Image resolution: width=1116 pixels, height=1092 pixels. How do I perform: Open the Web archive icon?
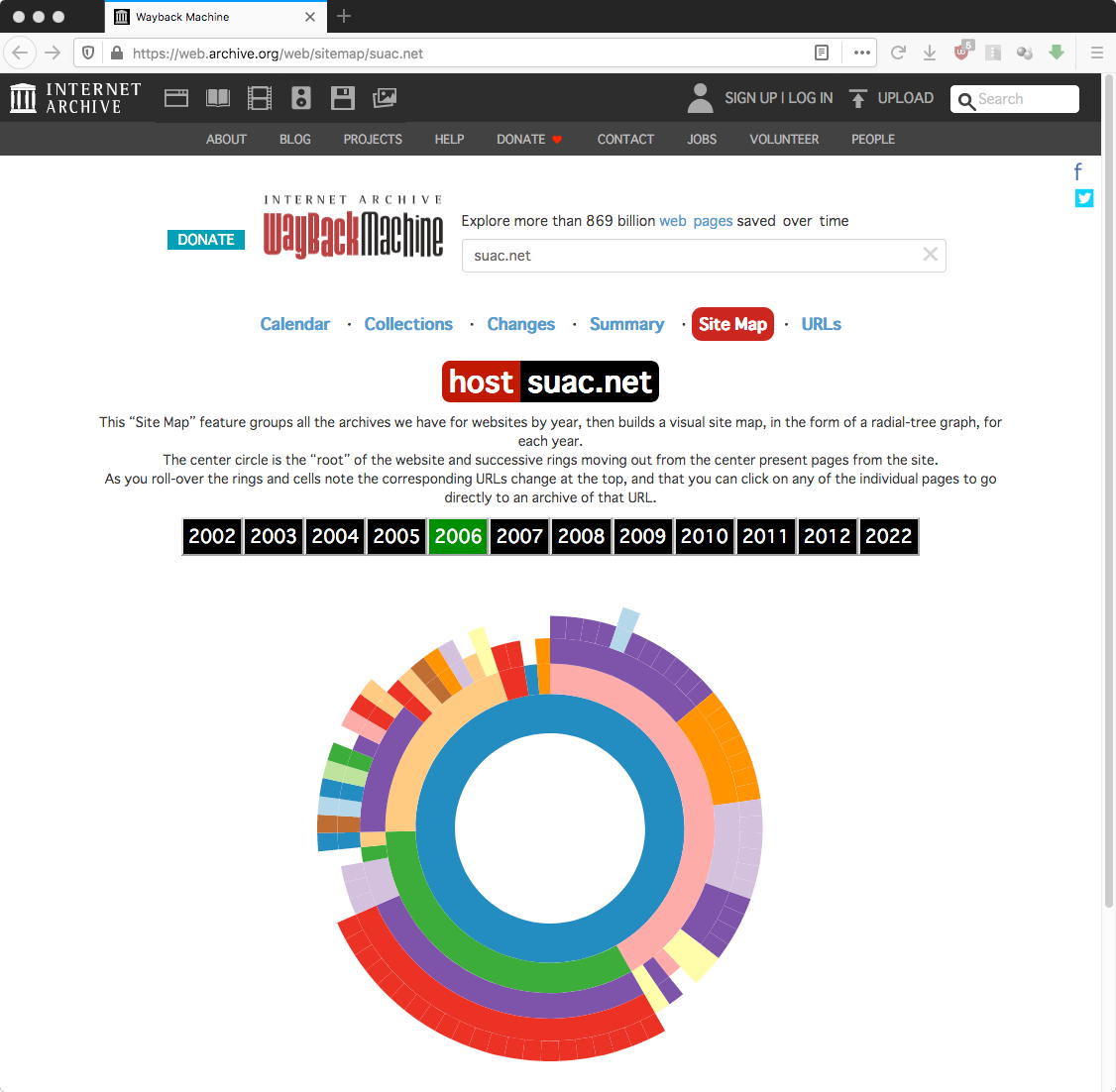(x=175, y=97)
